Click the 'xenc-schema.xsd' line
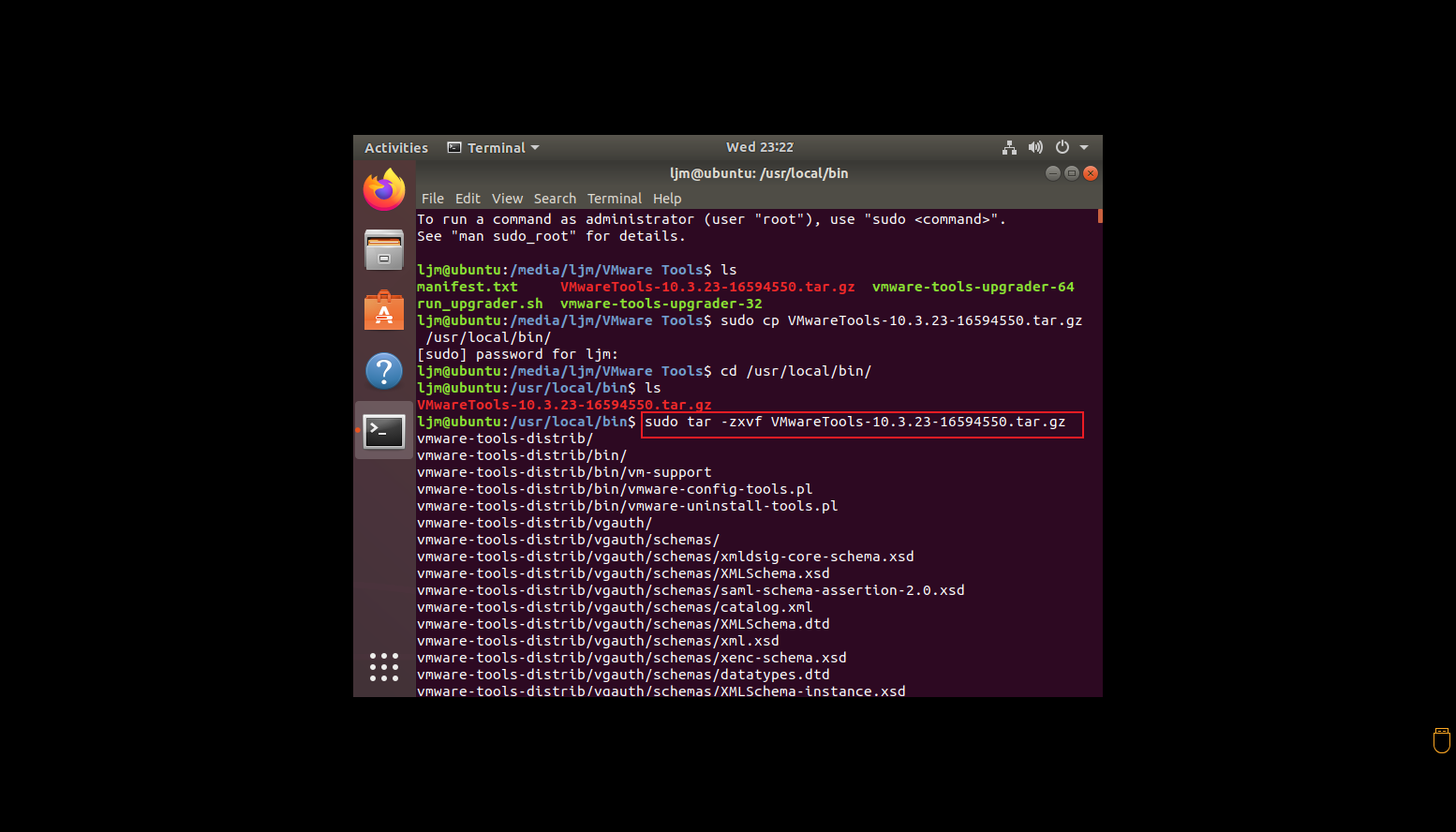This screenshot has width=1456, height=832. [631, 658]
